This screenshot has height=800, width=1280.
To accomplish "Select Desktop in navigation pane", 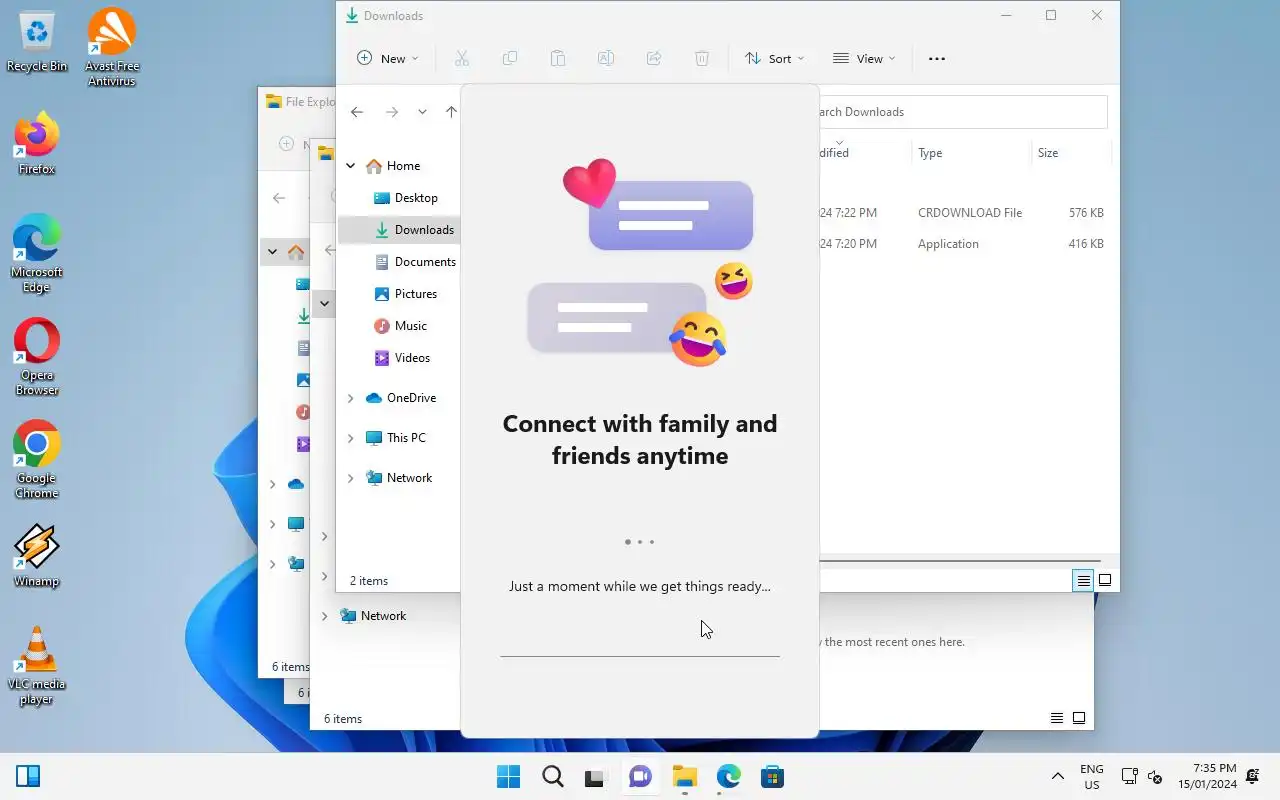I will coord(405,198).
